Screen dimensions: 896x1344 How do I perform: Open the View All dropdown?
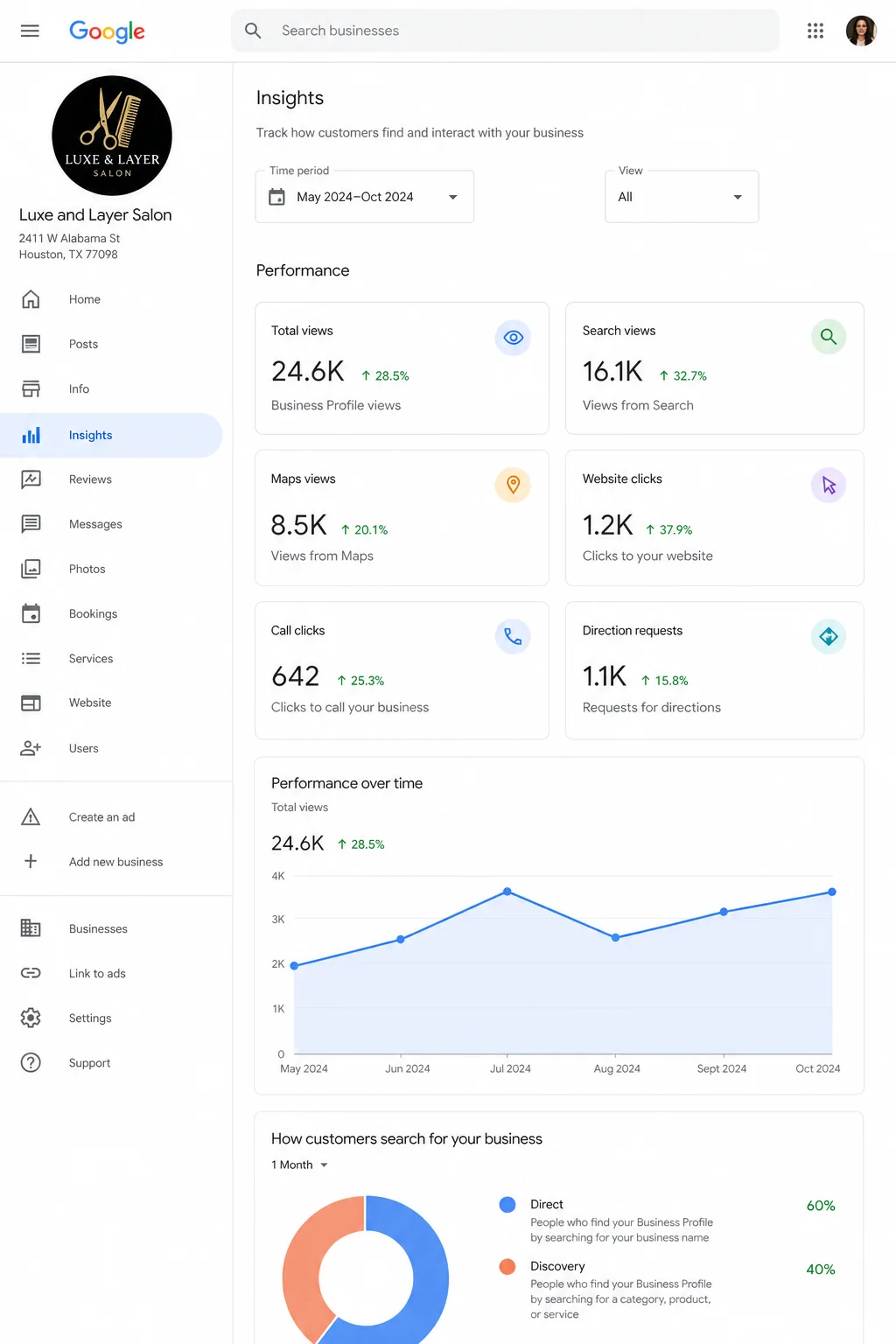682,197
